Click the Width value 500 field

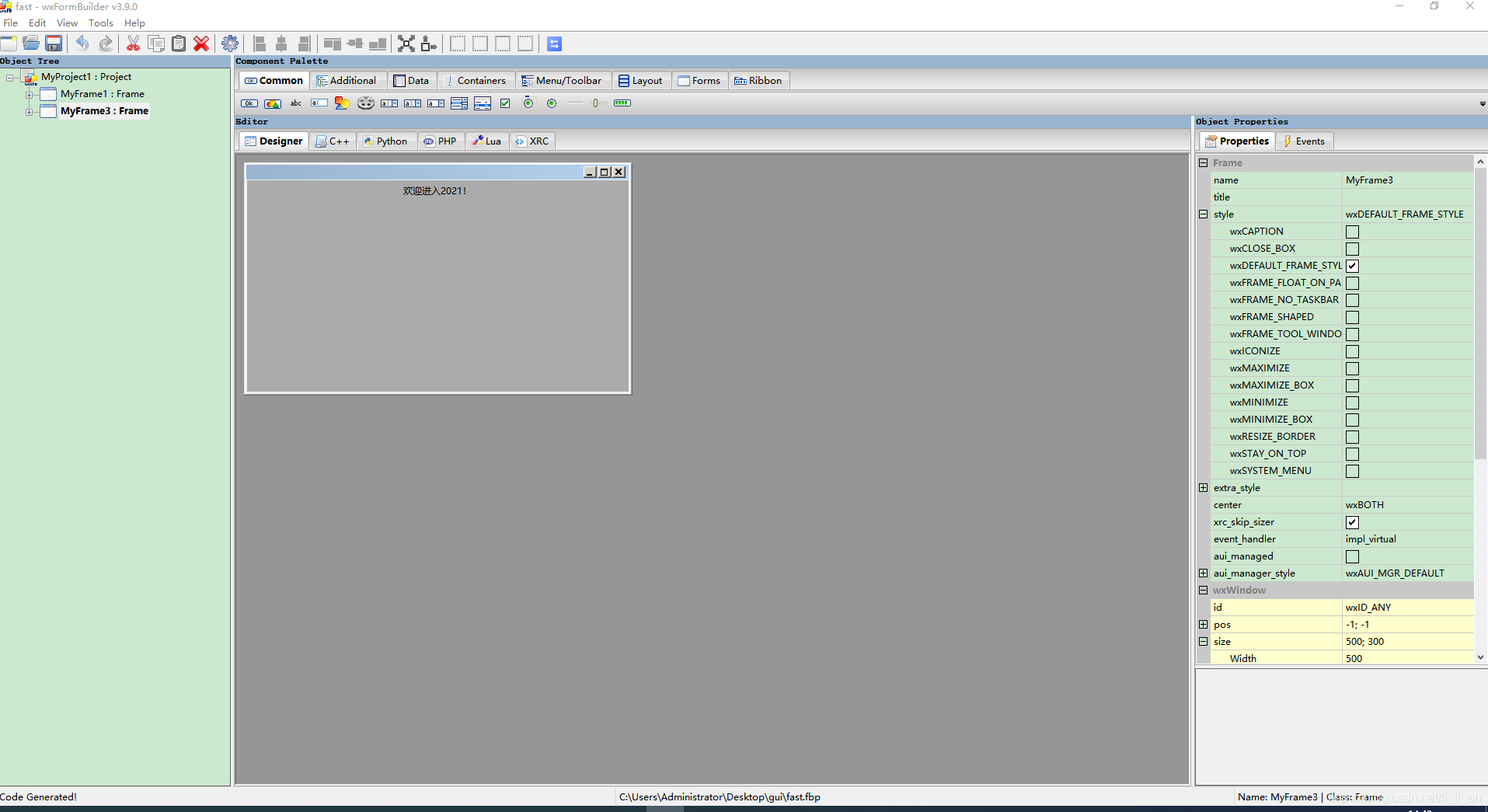[x=1407, y=659]
